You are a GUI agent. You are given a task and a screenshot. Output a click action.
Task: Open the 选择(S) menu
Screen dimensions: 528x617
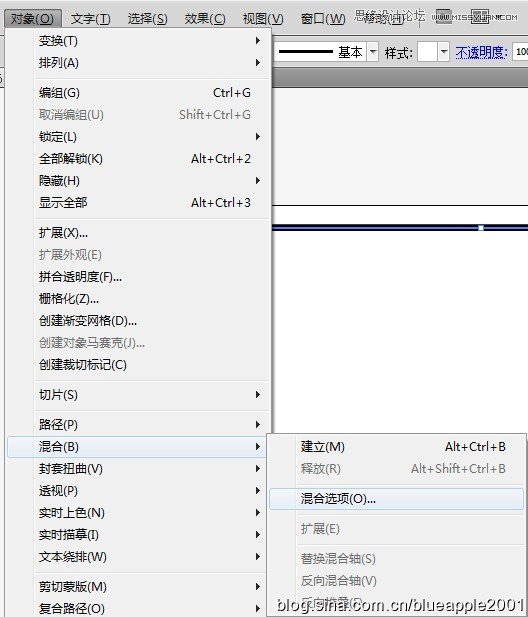(x=148, y=18)
